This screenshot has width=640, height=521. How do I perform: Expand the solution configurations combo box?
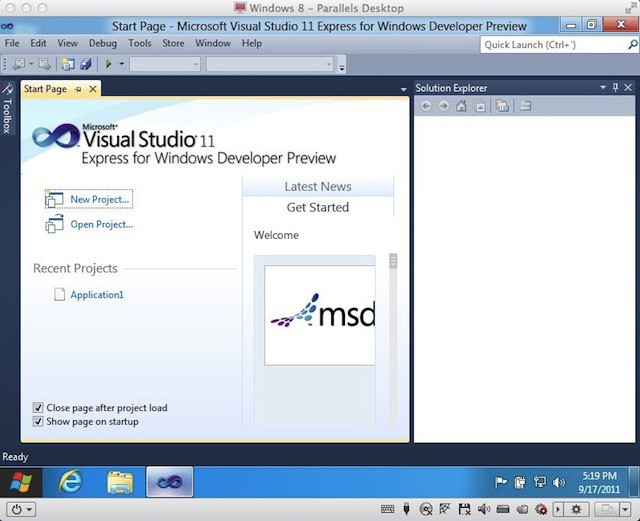pyautogui.click(x=165, y=64)
